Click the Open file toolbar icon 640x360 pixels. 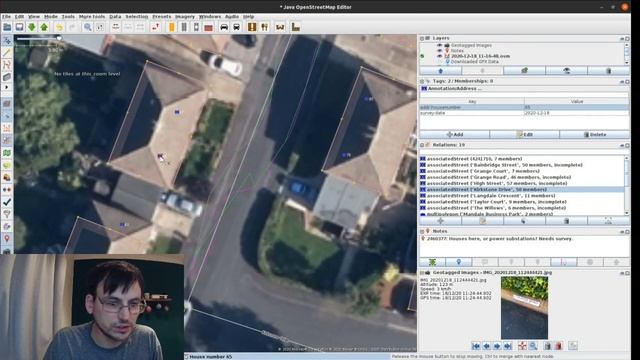pos(7,27)
